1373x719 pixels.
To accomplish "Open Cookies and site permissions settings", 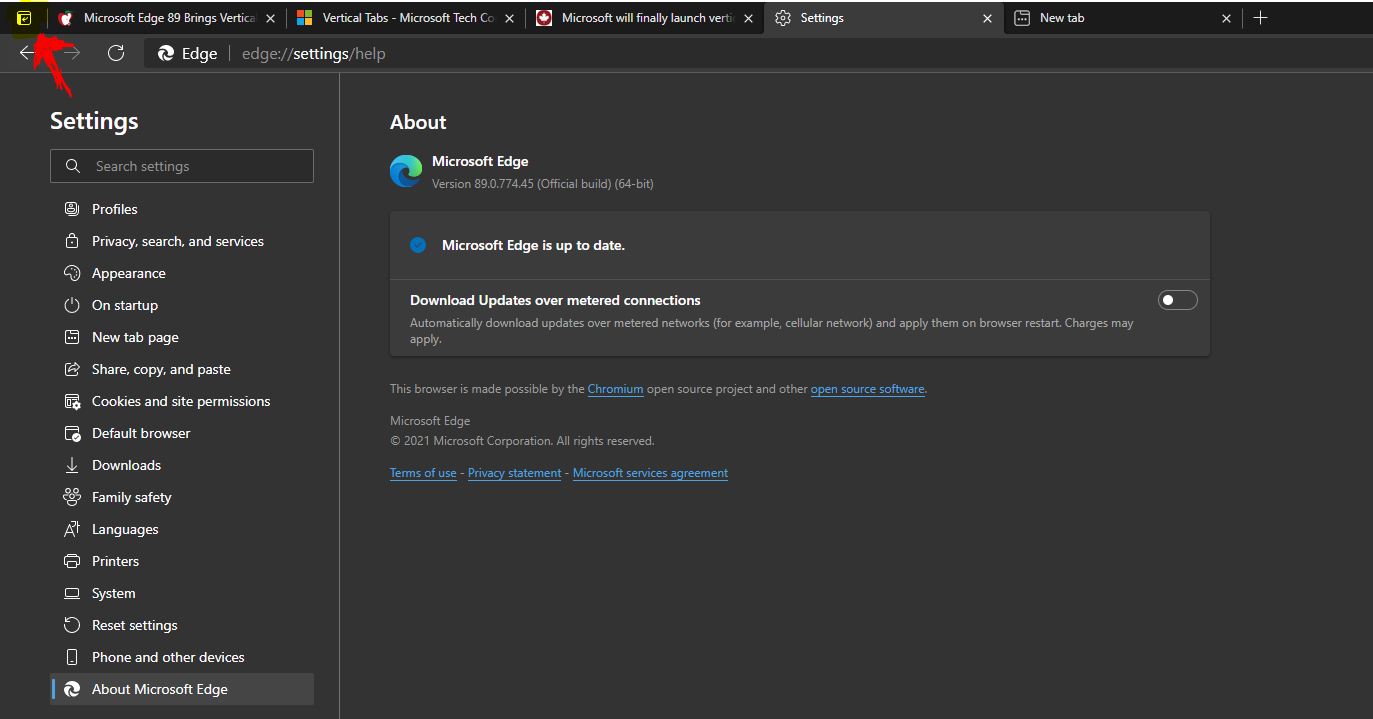I will 182,401.
